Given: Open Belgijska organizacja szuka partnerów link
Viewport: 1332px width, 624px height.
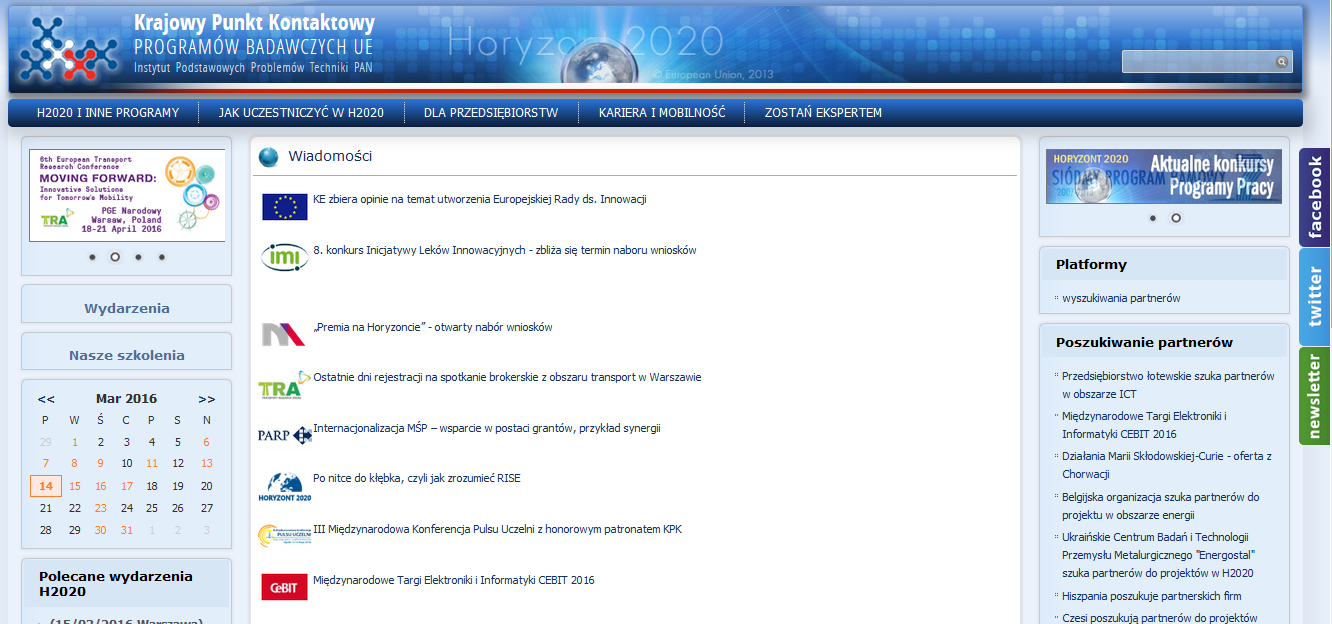Looking at the screenshot, I should click(x=1161, y=506).
